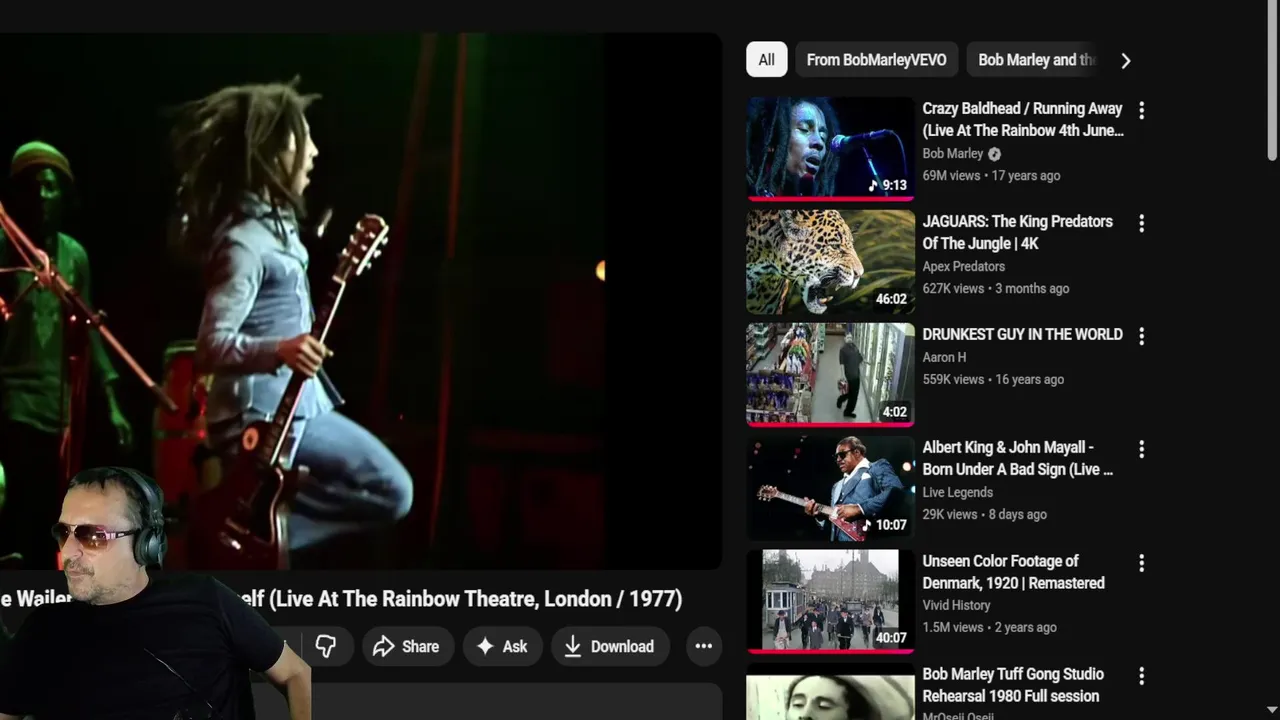Click 69M views • 17 years ago text

click(991, 175)
